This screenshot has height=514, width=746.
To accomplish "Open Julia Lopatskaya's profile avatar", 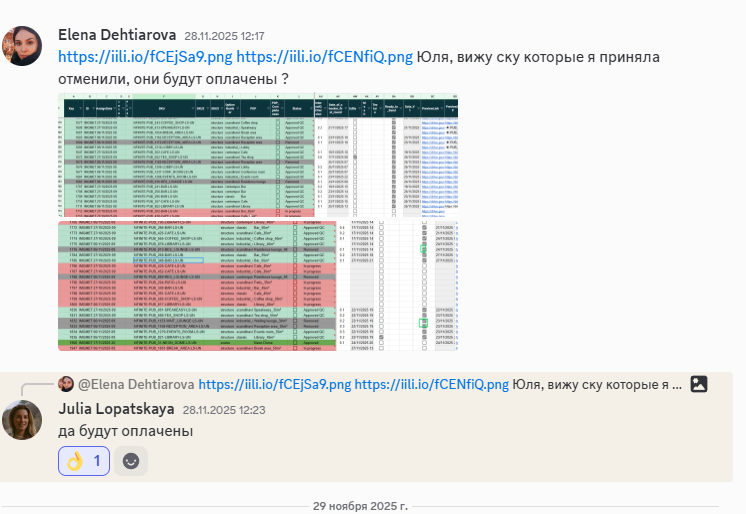I will click(x=22, y=420).
